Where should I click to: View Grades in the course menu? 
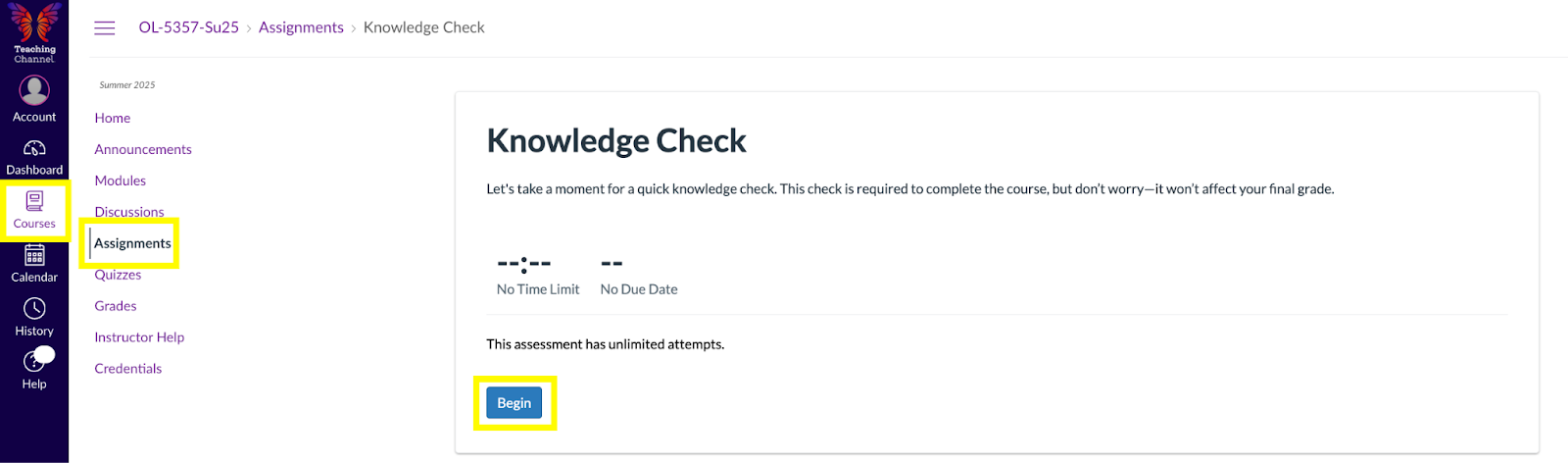116,306
